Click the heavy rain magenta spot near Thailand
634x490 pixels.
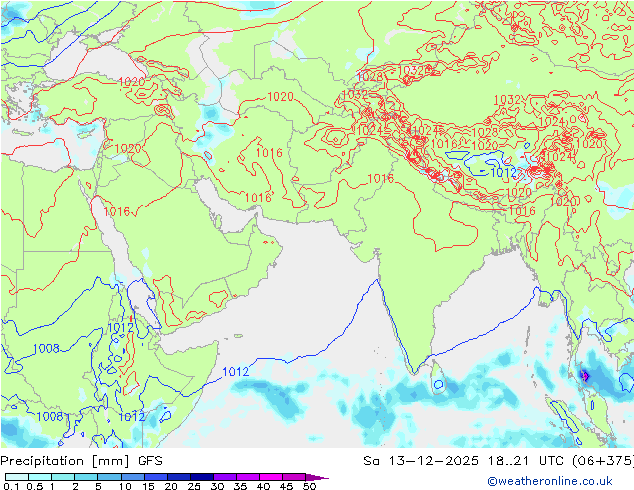tap(585, 376)
